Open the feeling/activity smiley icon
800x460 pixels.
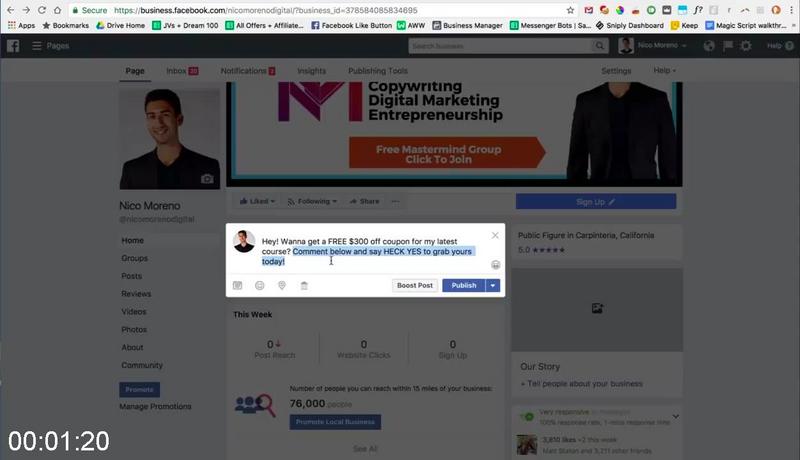click(x=260, y=286)
